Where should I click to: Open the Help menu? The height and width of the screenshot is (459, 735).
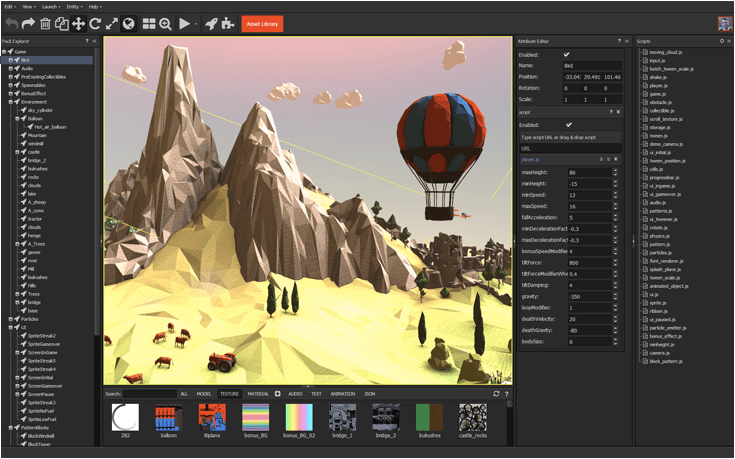pyautogui.click(x=95, y=7)
